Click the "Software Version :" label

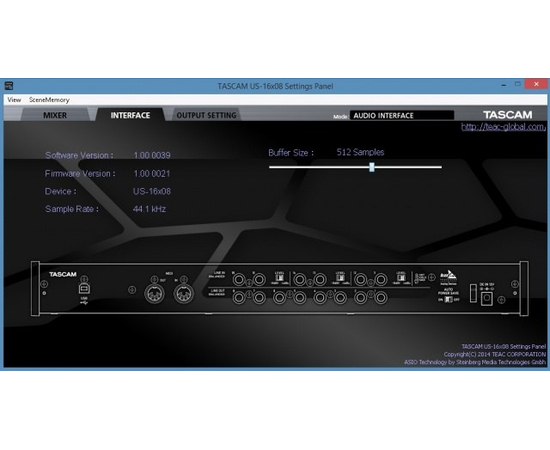[79, 155]
